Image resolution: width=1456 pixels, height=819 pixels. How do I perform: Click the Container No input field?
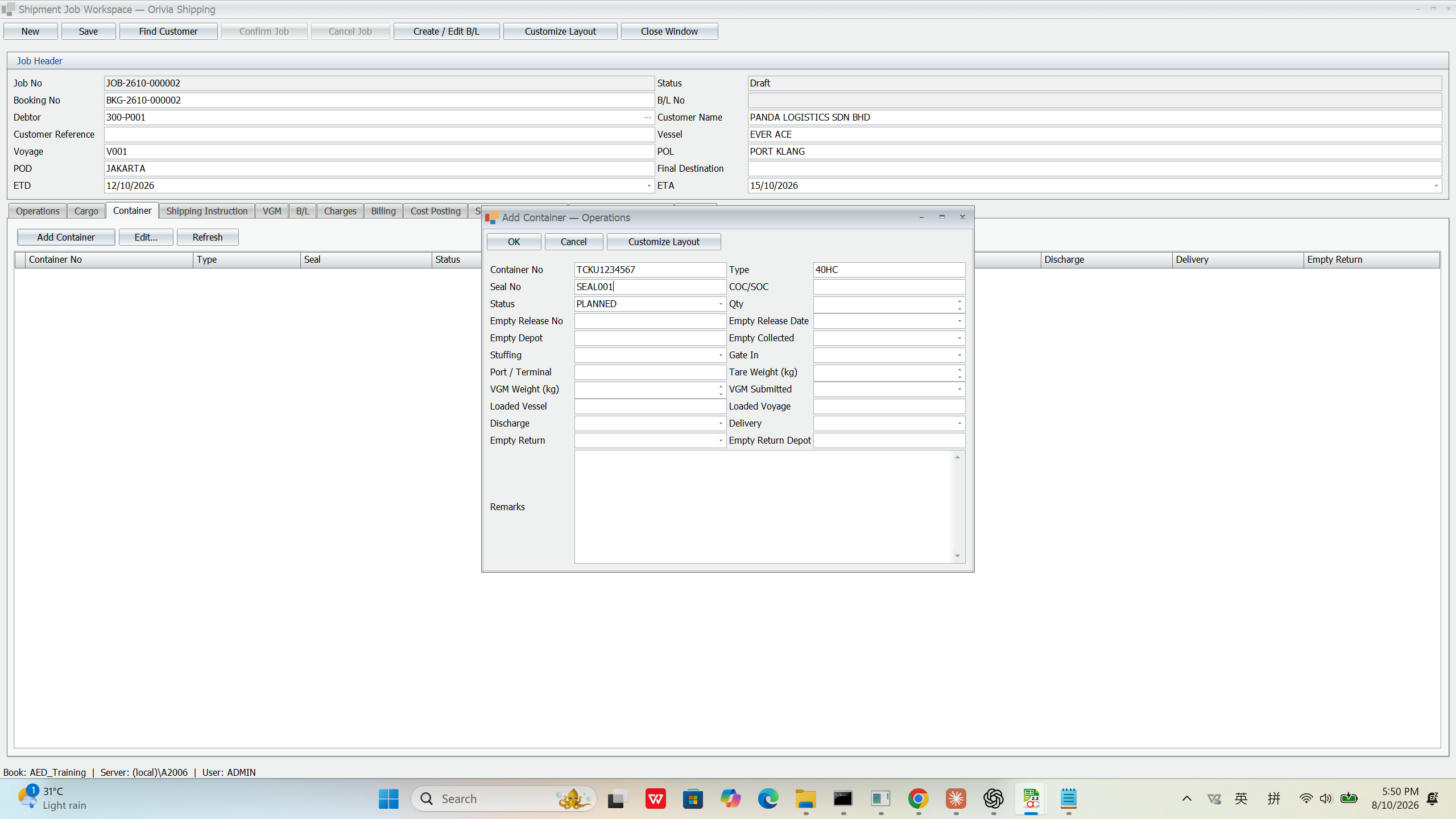pyautogui.click(x=650, y=270)
